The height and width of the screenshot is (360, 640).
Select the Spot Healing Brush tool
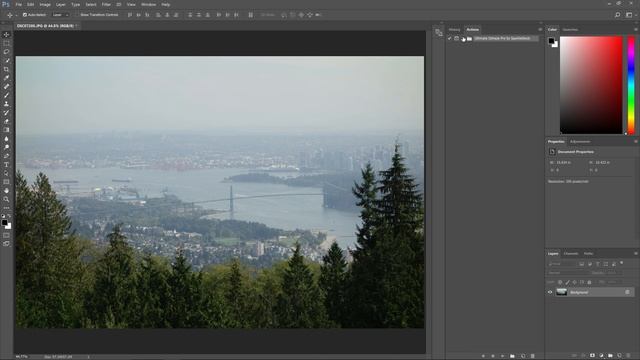(x=6, y=87)
